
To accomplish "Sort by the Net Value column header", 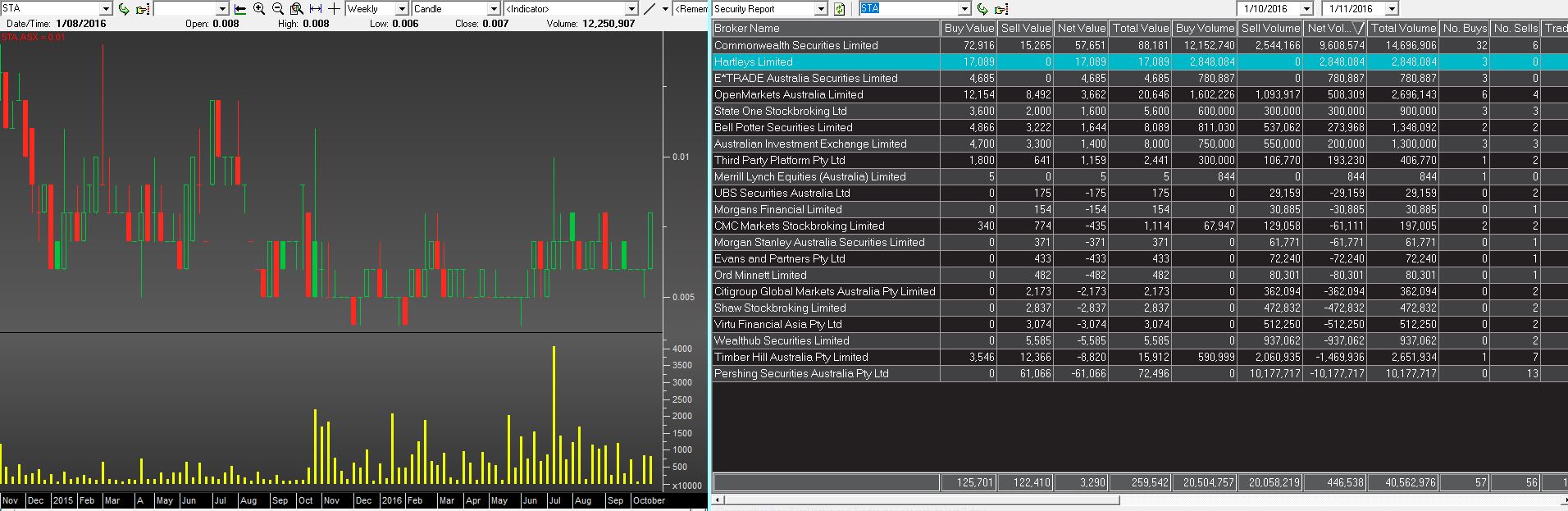I will coord(1080,29).
